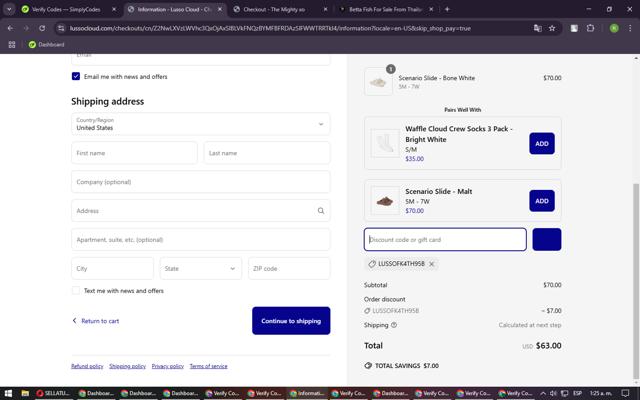Open the Country/Region dropdown

200,124
